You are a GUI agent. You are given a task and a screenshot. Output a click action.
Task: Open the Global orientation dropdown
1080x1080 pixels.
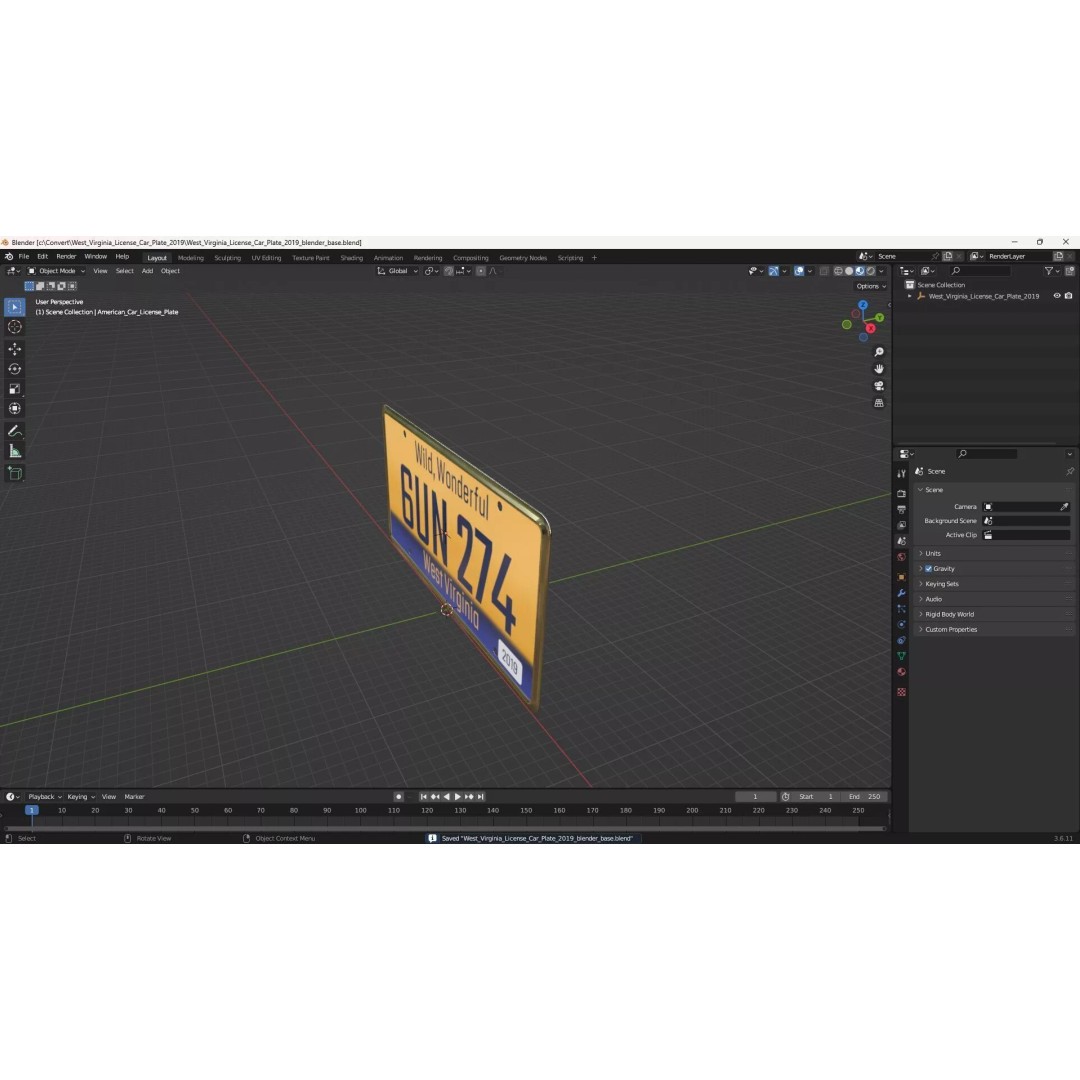[397, 271]
